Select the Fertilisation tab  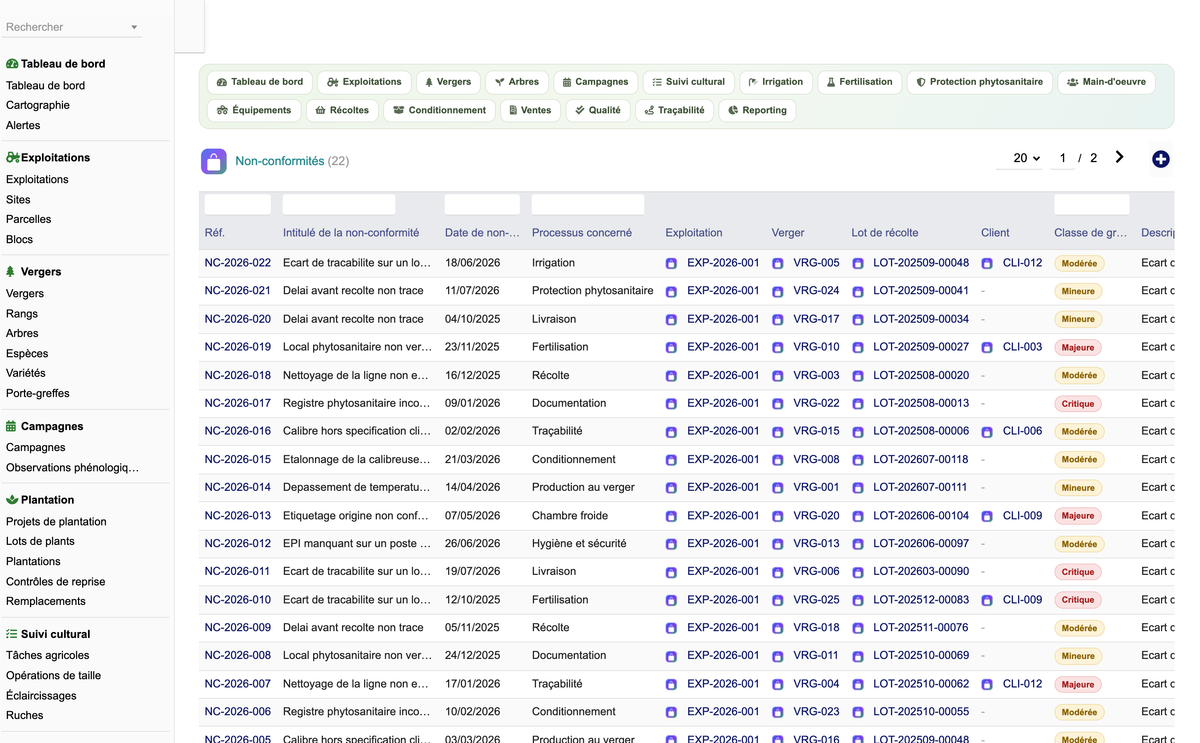click(x=859, y=82)
